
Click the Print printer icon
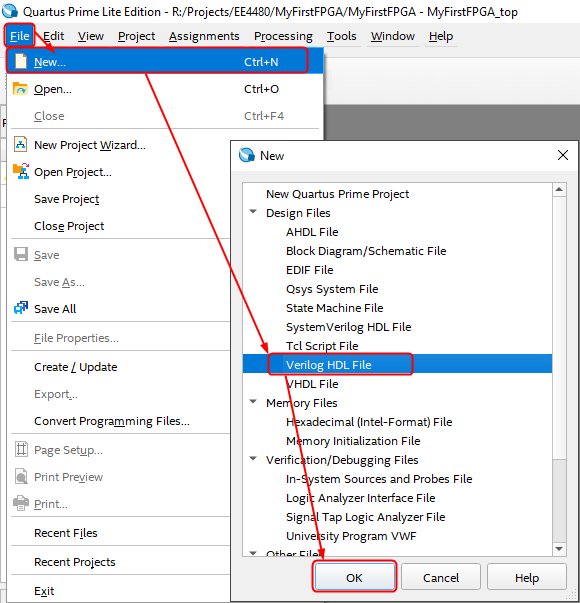click(21, 503)
